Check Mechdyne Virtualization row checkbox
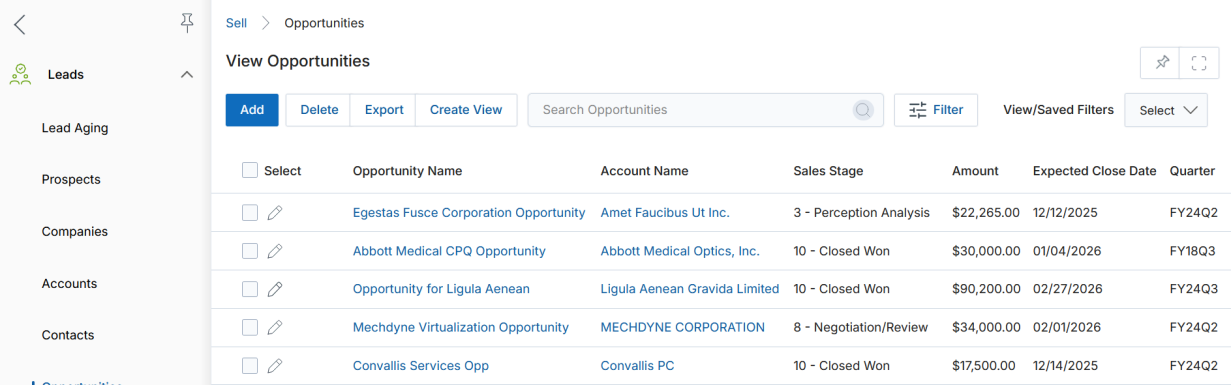The width and height of the screenshot is (1231, 385). (250, 327)
